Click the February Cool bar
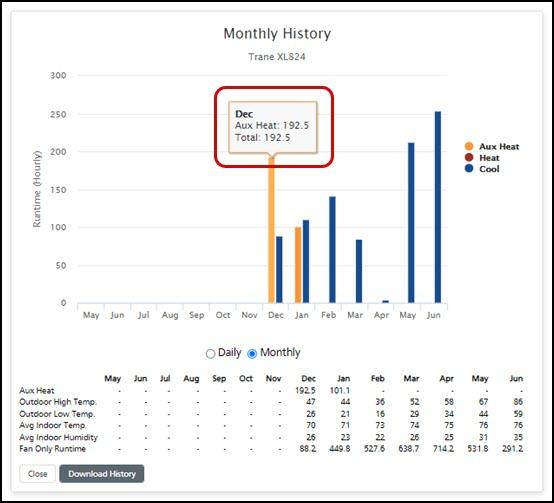Screen dimensions: 554x503 pyautogui.click(x=332, y=250)
